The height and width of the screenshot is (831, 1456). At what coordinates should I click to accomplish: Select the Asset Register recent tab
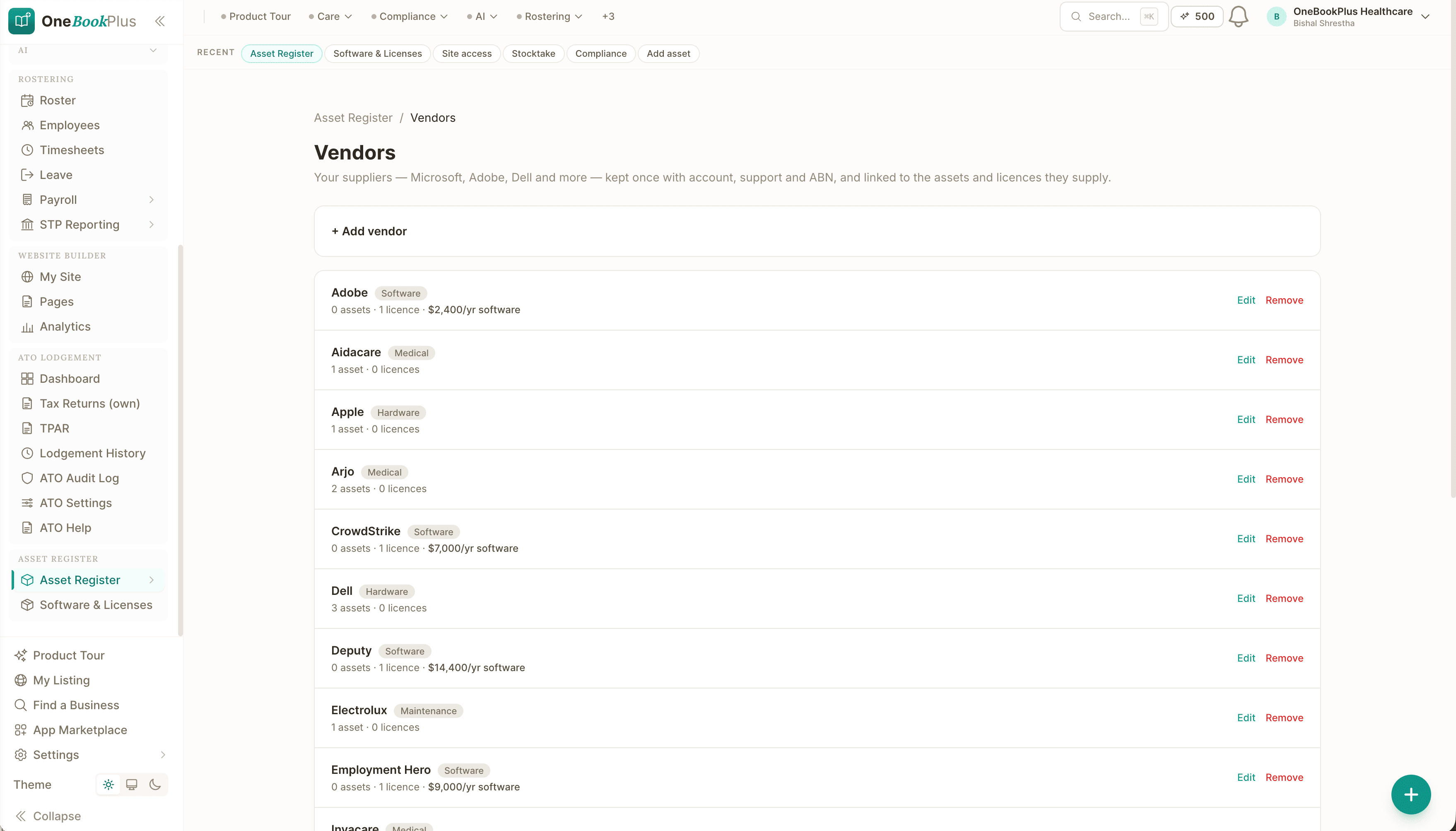click(x=281, y=54)
